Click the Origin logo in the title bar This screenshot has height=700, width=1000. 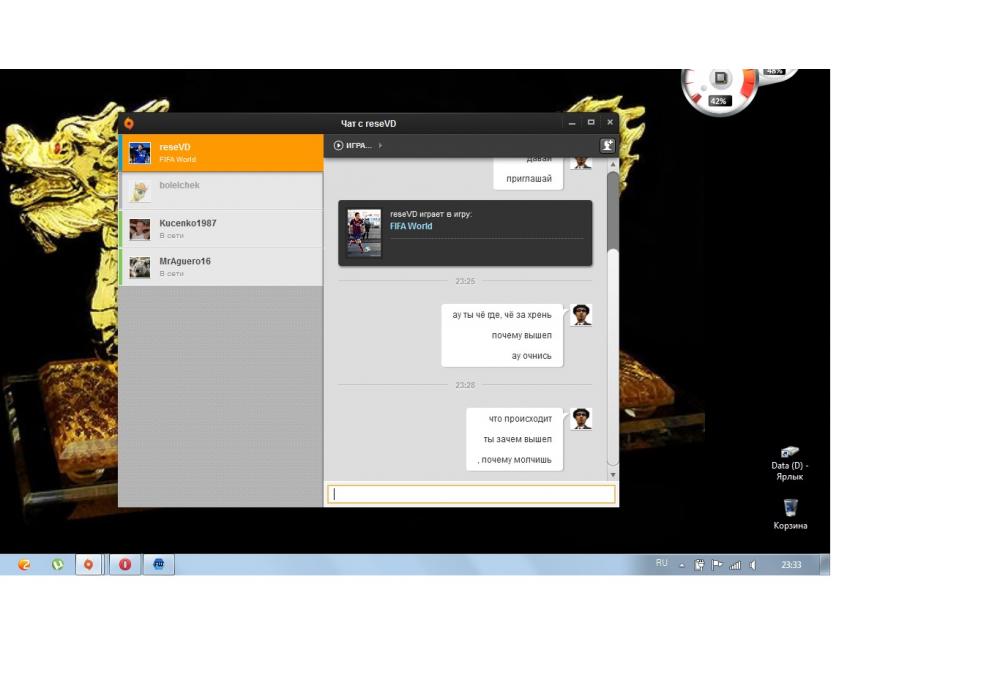pyautogui.click(x=128, y=124)
